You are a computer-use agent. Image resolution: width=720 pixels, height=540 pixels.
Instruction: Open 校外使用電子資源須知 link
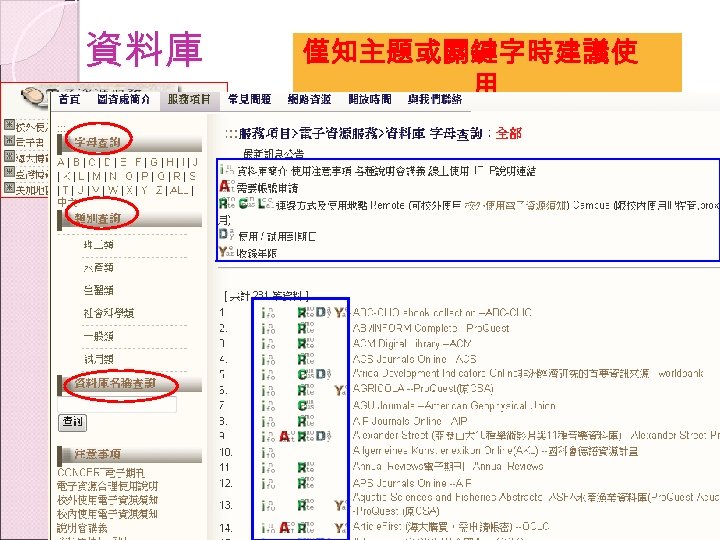pyautogui.click(x=107, y=500)
